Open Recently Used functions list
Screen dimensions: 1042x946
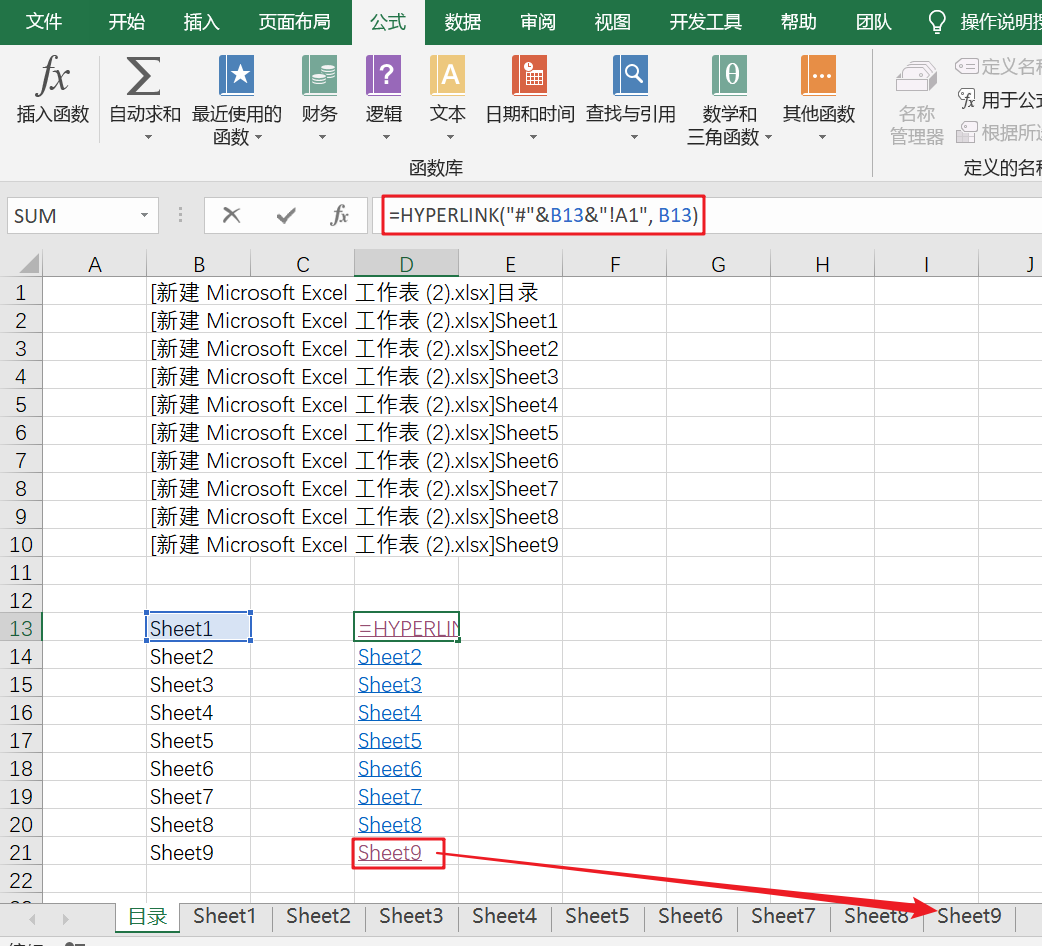[237, 100]
